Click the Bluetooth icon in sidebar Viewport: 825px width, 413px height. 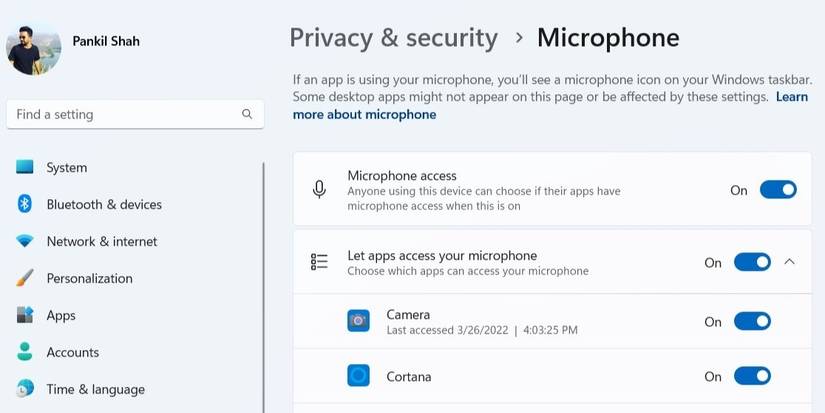click(x=25, y=204)
